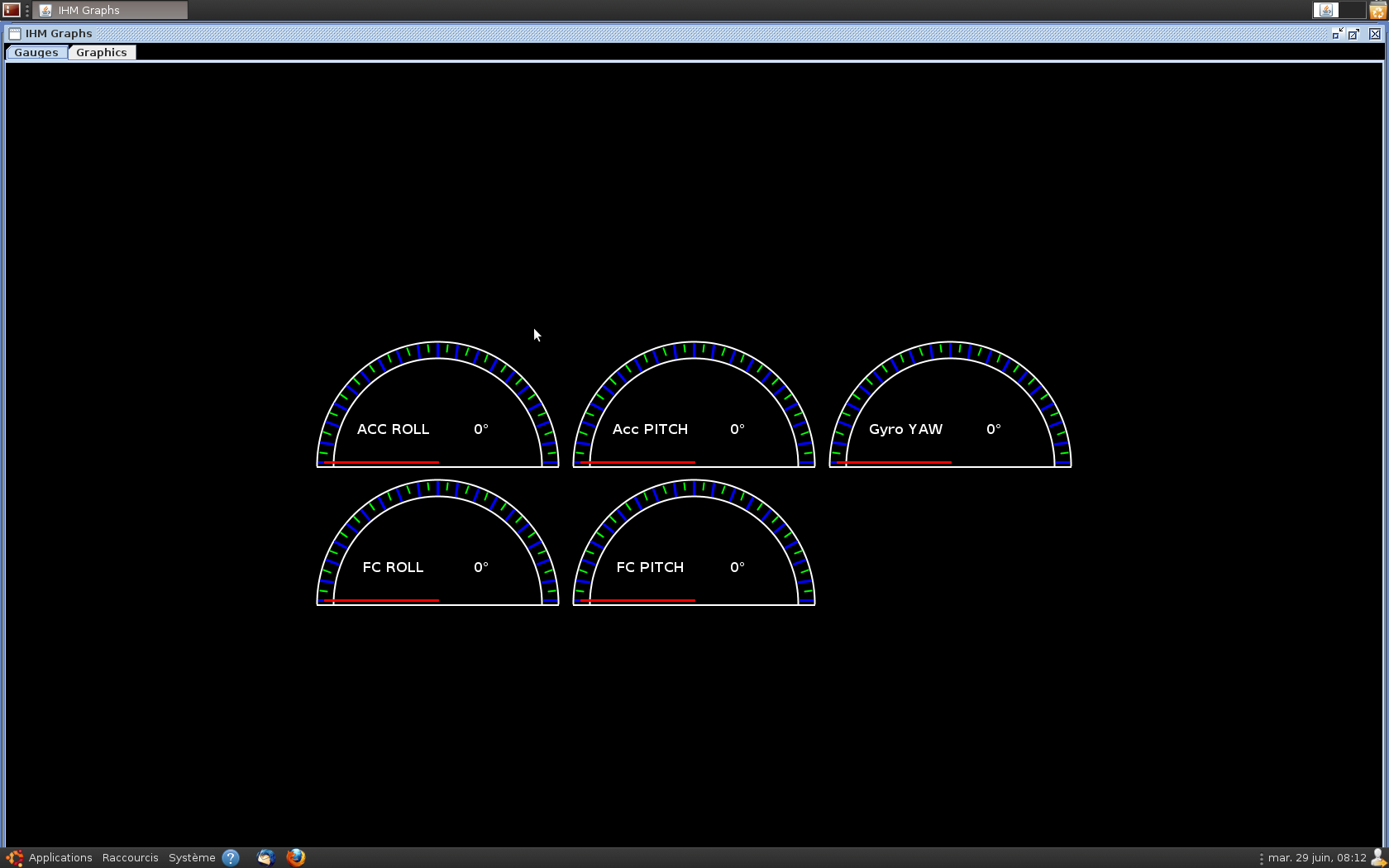1389x868 pixels.
Task: Open the Système menu
Action: pyautogui.click(x=192, y=857)
